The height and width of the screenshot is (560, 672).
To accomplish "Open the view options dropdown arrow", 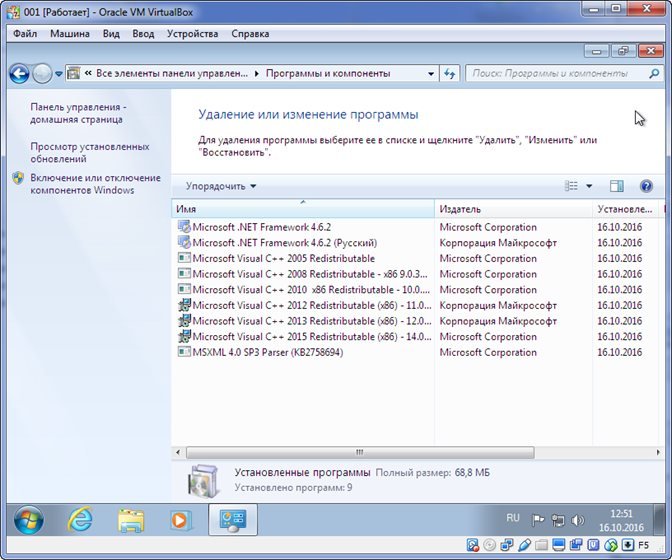I will [589, 186].
